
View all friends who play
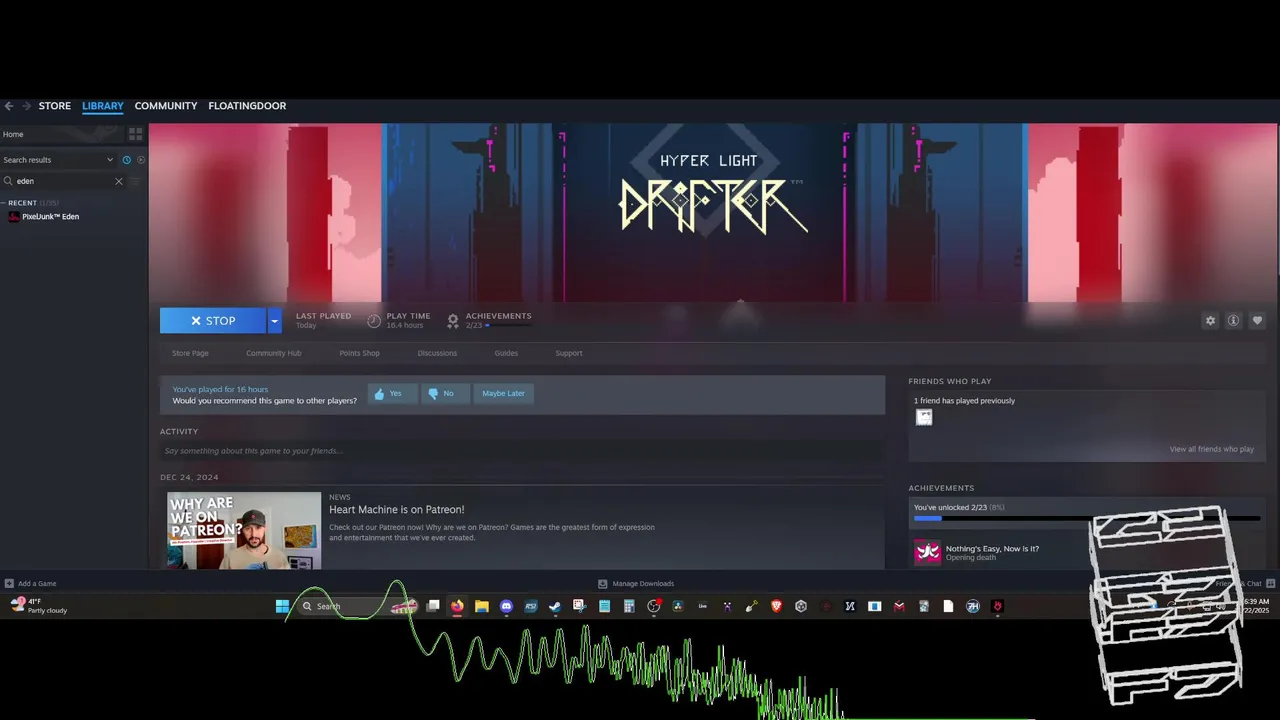[x=1211, y=449]
